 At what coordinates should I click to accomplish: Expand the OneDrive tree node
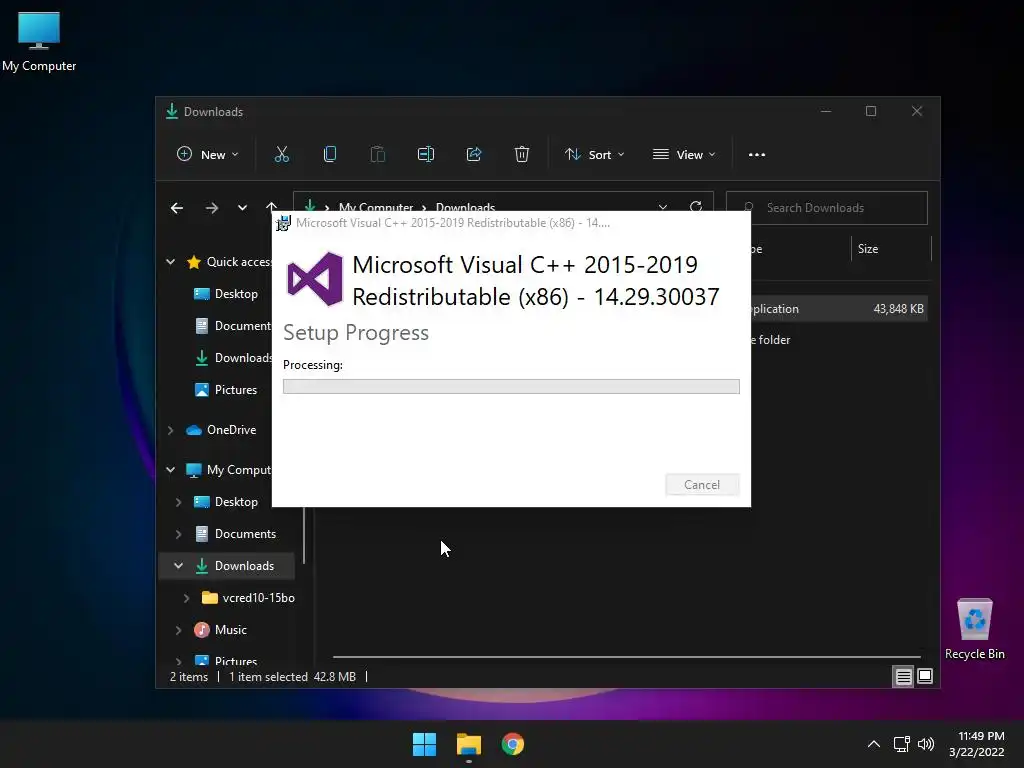point(170,430)
